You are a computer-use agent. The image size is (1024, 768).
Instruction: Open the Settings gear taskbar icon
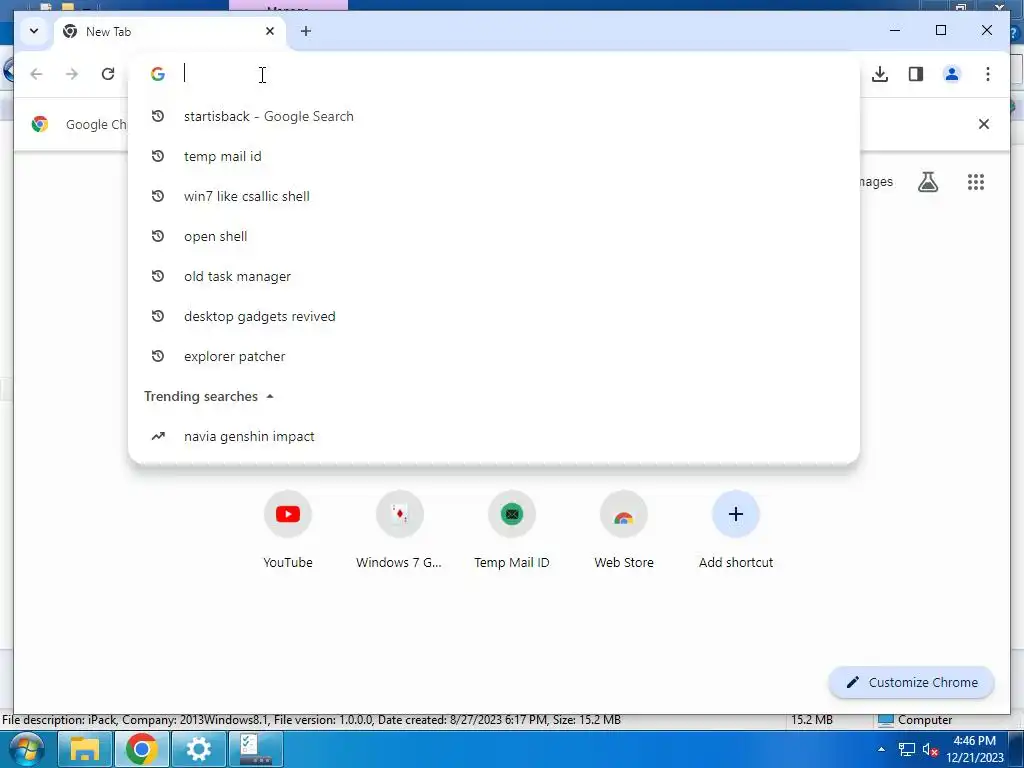point(199,748)
